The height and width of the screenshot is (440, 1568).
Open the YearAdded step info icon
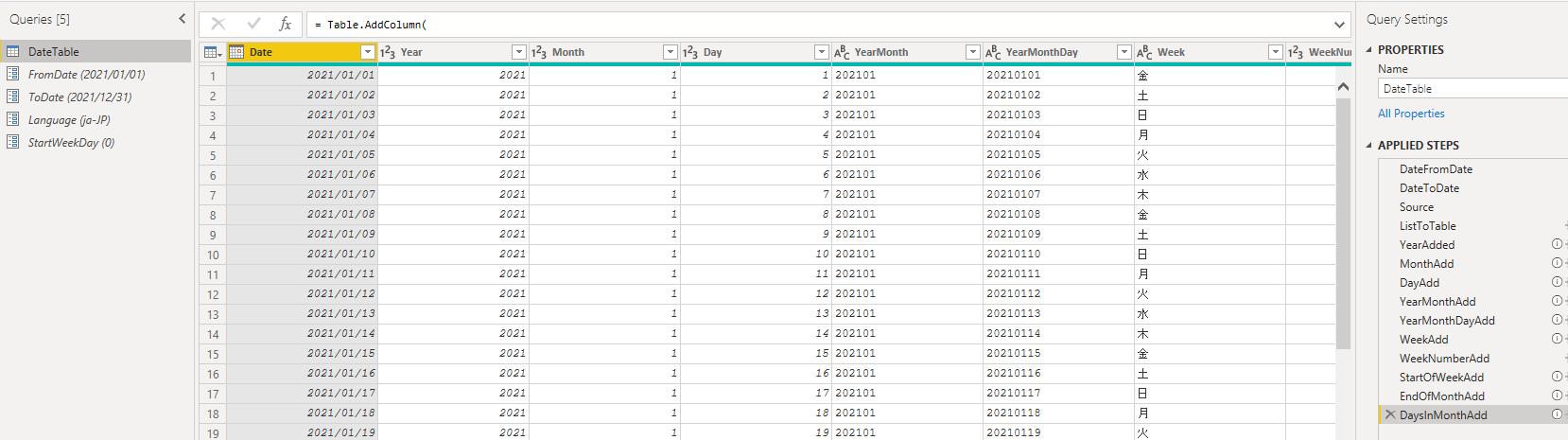tap(1557, 244)
